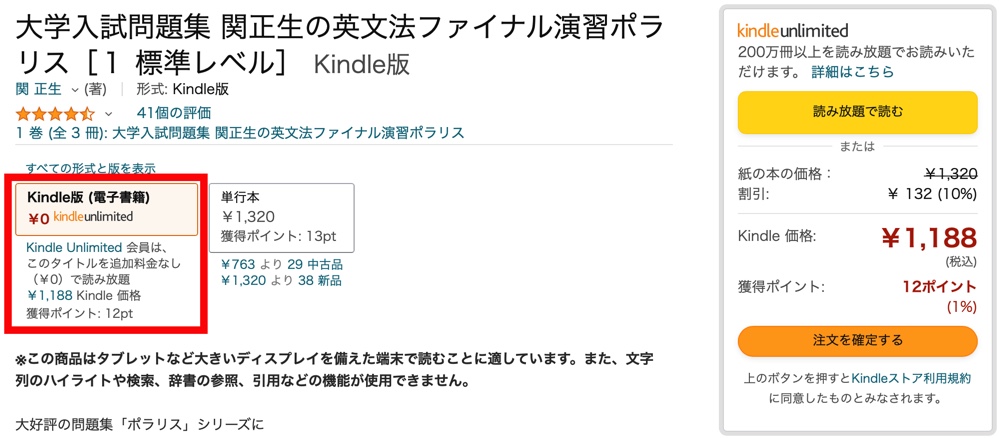Show all formats via すべての形式と版を表示
Viewport: 999px width, 438px height.
90,168
